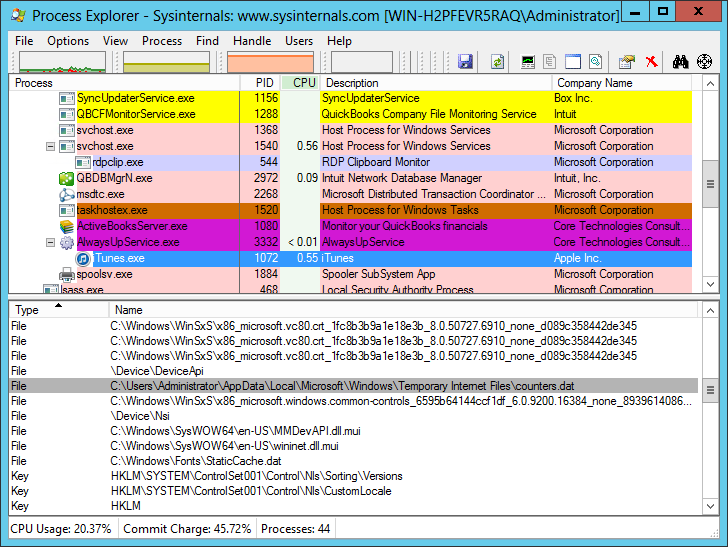The width and height of the screenshot is (728, 547).
Task: Click the SyncUpdaterService.exe process icon
Action: (x=66, y=98)
